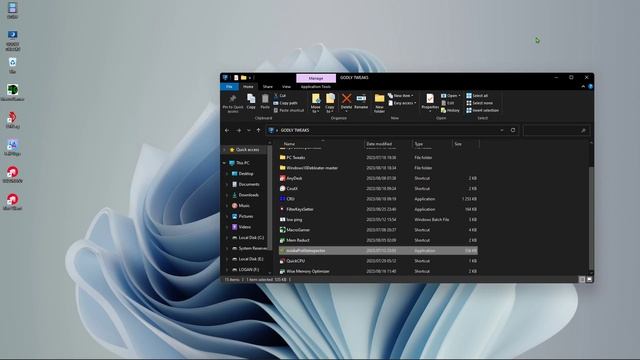Expand the Quick access tree node
The height and width of the screenshot is (360, 640).
(x=224, y=150)
